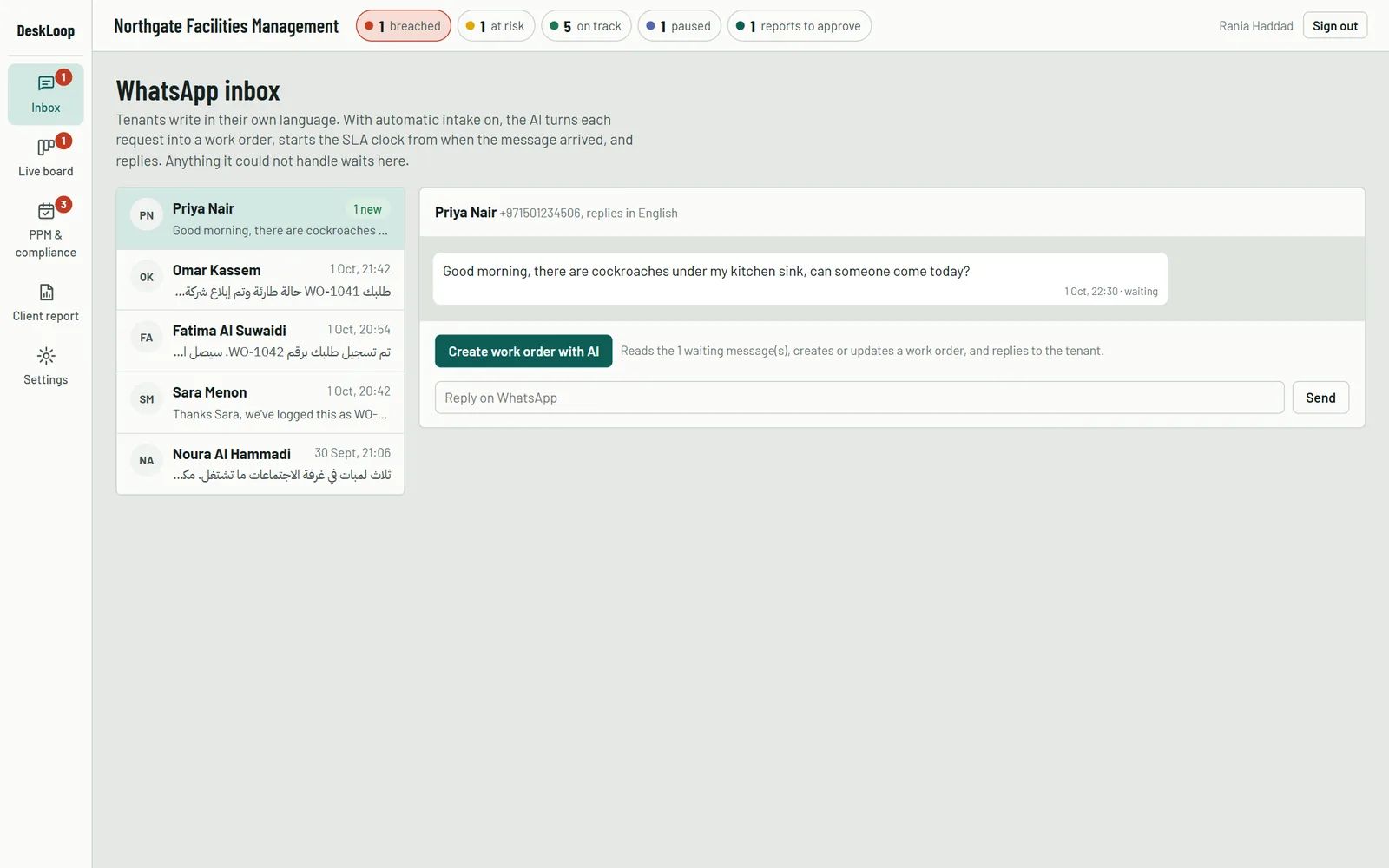Click Thanks Sara, we've logged this preview
Viewport: 1389px width, 868px height.
[x=280, y=414]
